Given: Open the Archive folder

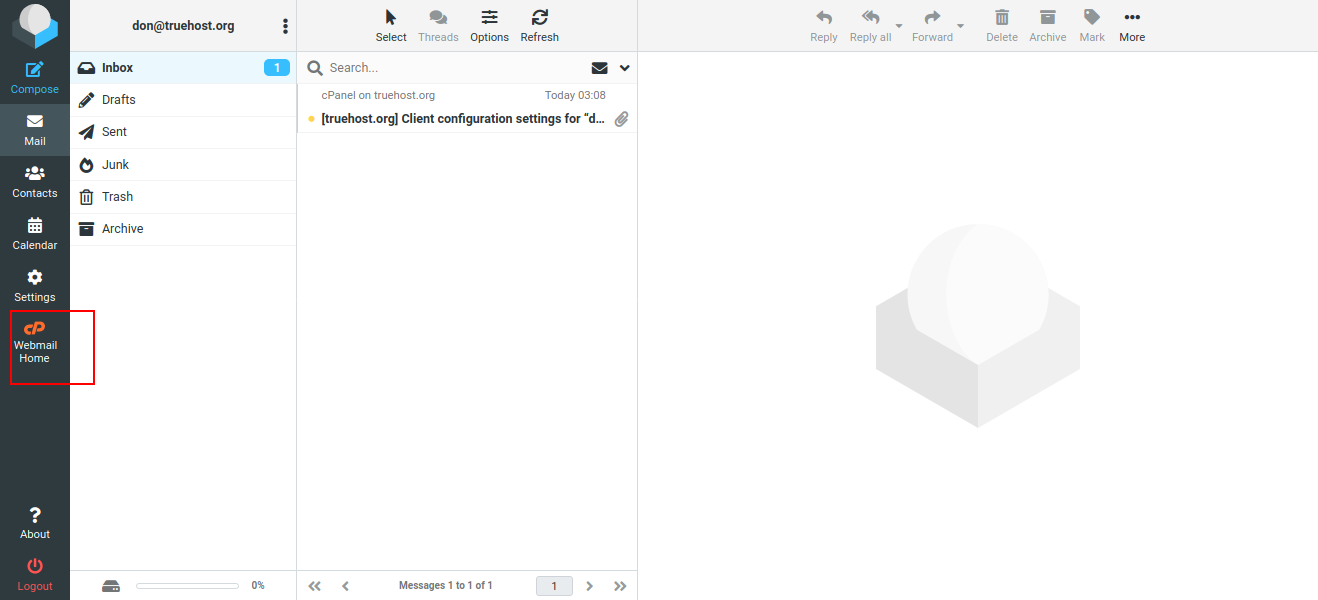Looking at the screenshot, I should pyautogui.click(x=183, y=229).
